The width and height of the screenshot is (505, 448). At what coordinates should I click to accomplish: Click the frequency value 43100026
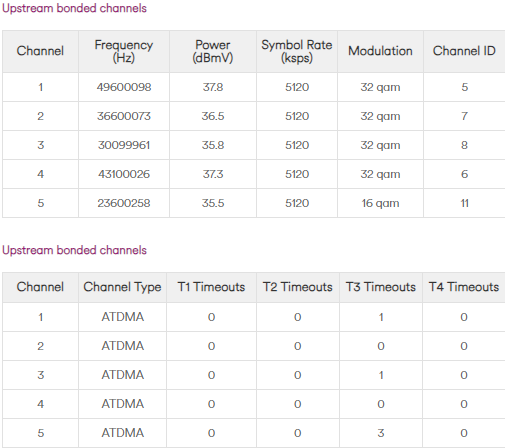click(x=124, y=174)
